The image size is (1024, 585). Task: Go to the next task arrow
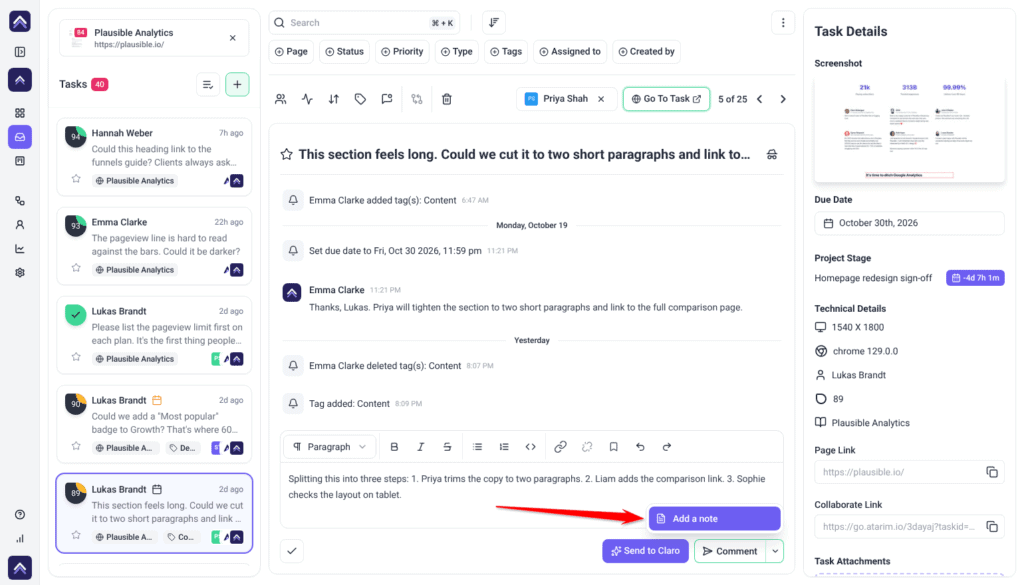pyautogui.click(x=783, y=99)
